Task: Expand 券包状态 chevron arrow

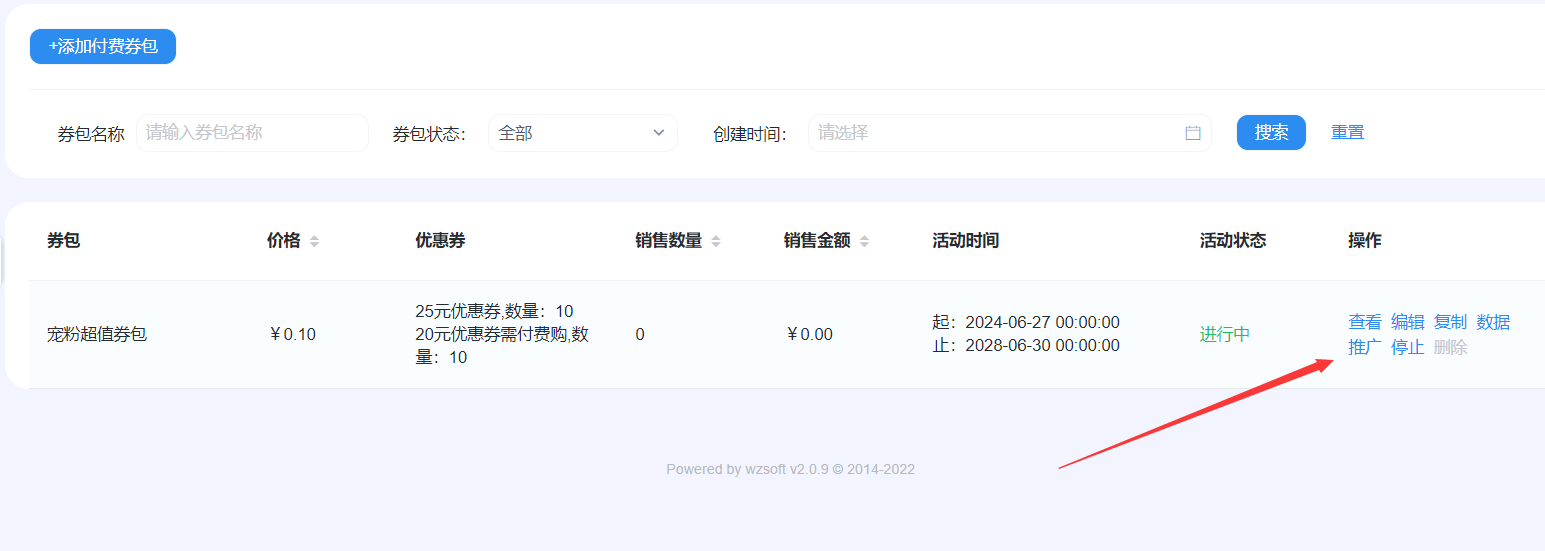Action: 658,133
